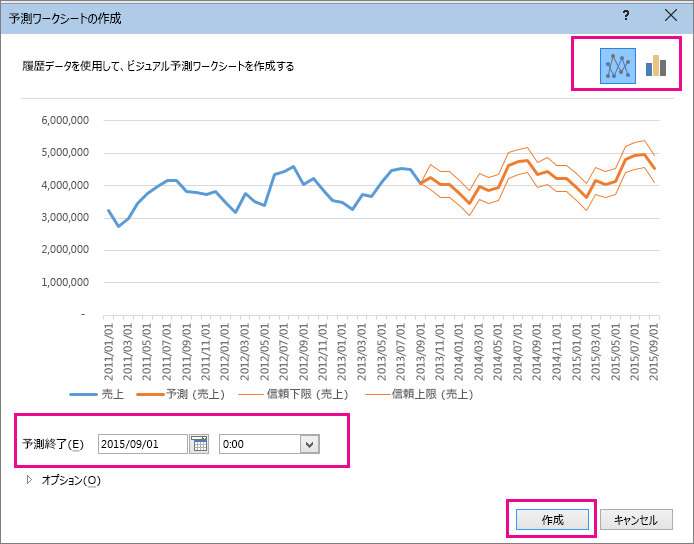Click the 5,000,000 axis label
This screenshot has height=544, width=694.
pyautogui.click(x=65, y=153)
